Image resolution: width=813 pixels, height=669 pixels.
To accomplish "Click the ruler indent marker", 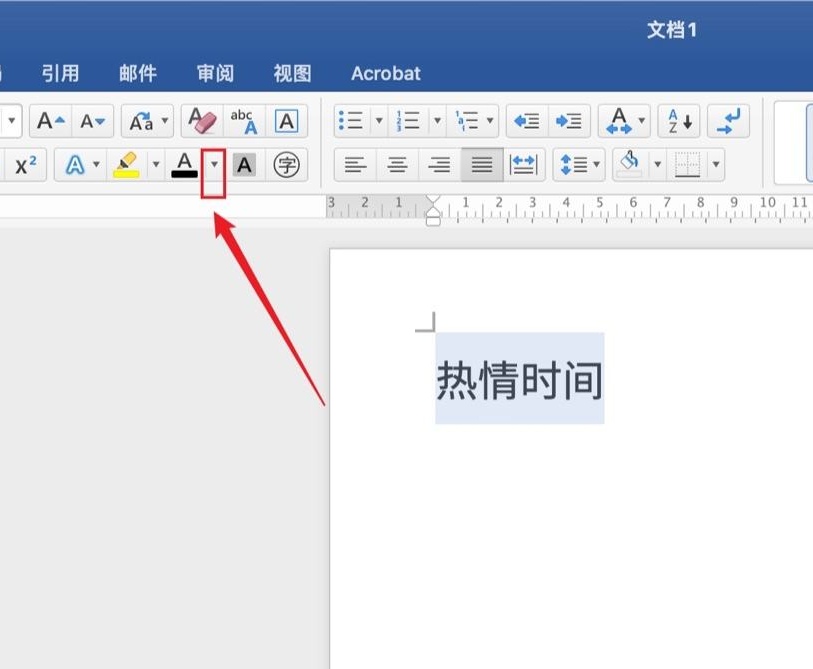I will pyautogui.click(x=433, y=211).
